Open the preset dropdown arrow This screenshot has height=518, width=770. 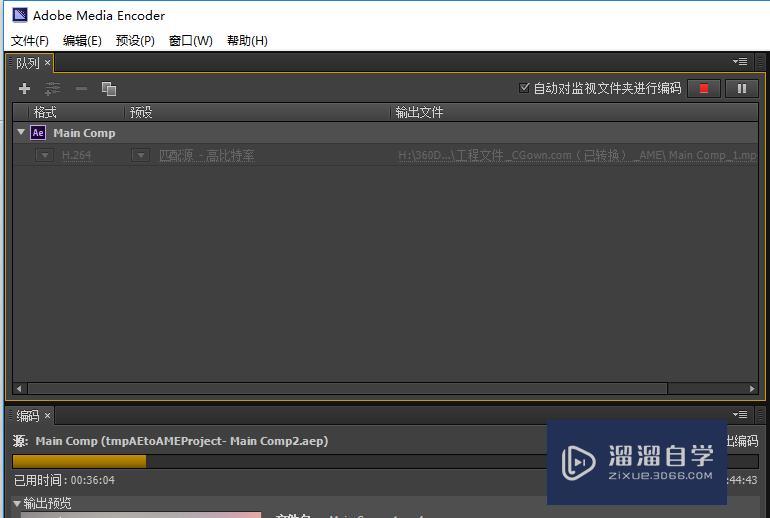[x=140, y=155]
